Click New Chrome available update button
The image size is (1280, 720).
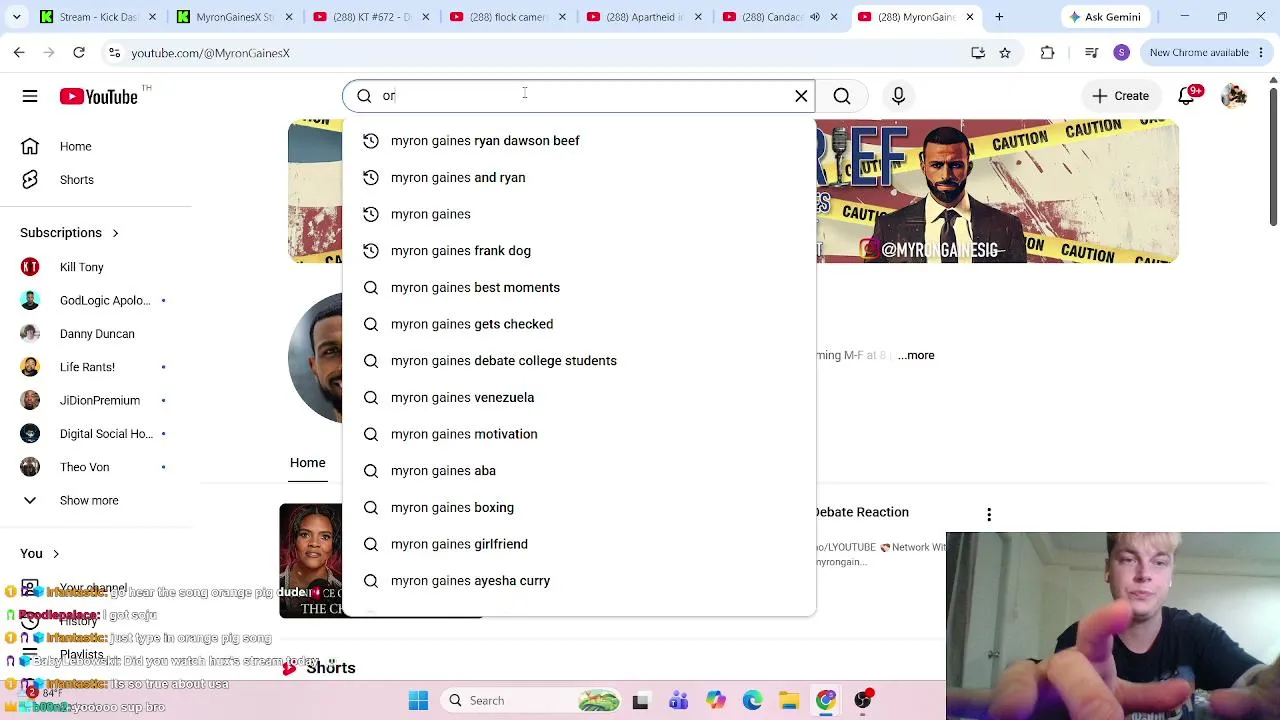coord(1198,53)
